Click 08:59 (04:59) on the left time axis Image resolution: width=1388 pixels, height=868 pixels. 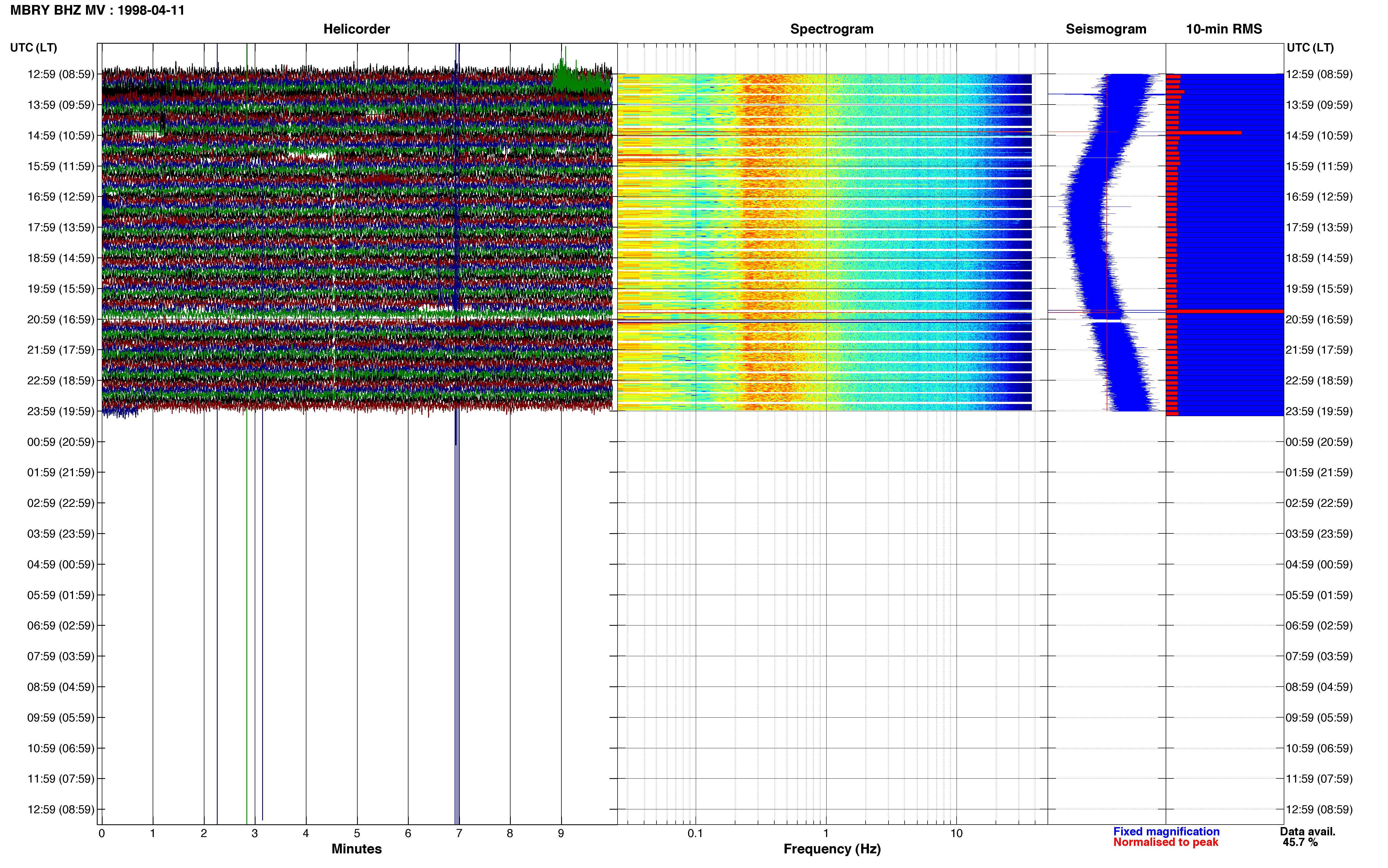(61, 687)
